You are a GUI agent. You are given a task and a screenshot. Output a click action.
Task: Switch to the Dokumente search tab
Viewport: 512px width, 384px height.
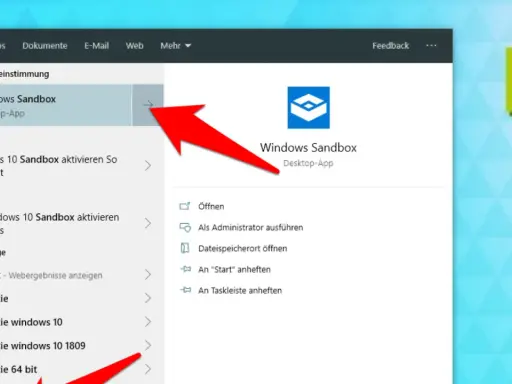(45, 46)
